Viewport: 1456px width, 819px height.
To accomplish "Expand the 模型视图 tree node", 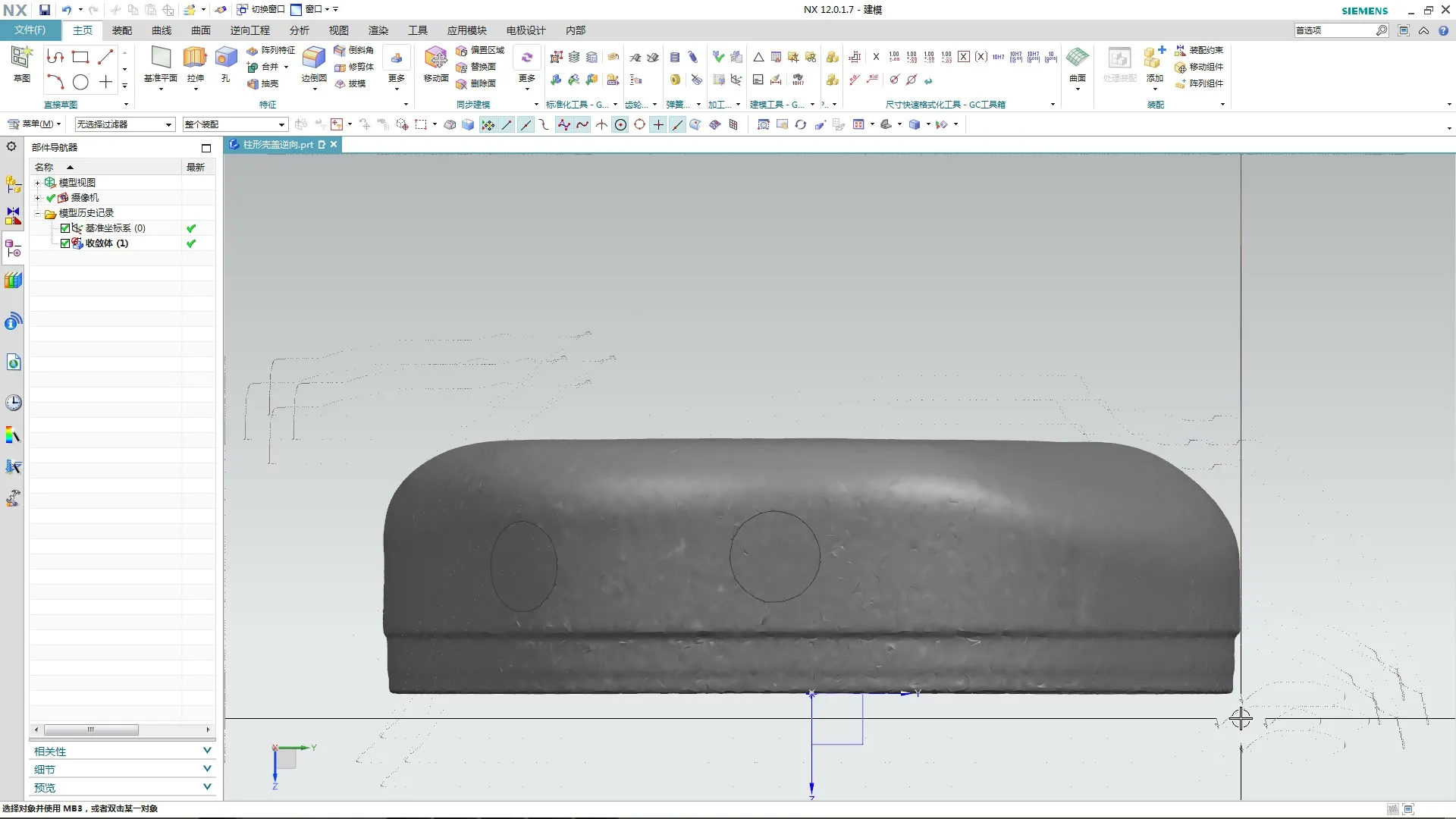I will [x=37, y=183].
